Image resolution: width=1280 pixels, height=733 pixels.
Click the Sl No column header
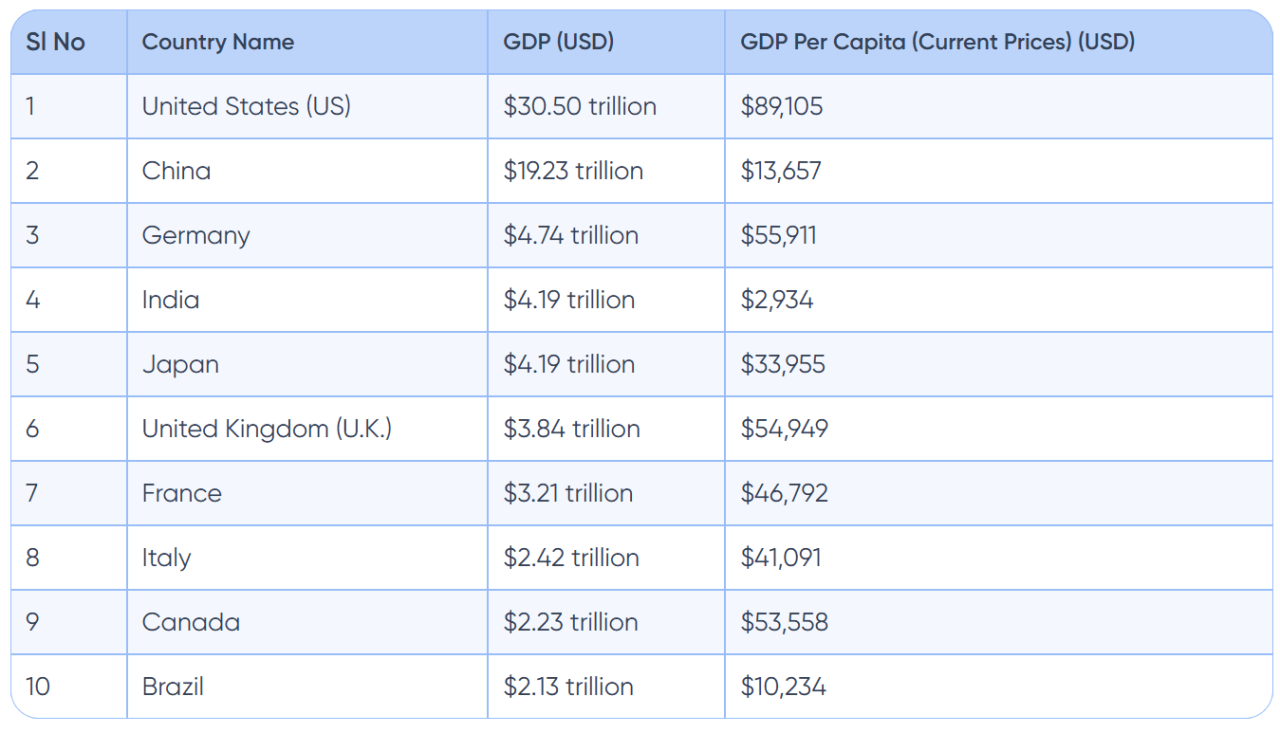[56, 42]
